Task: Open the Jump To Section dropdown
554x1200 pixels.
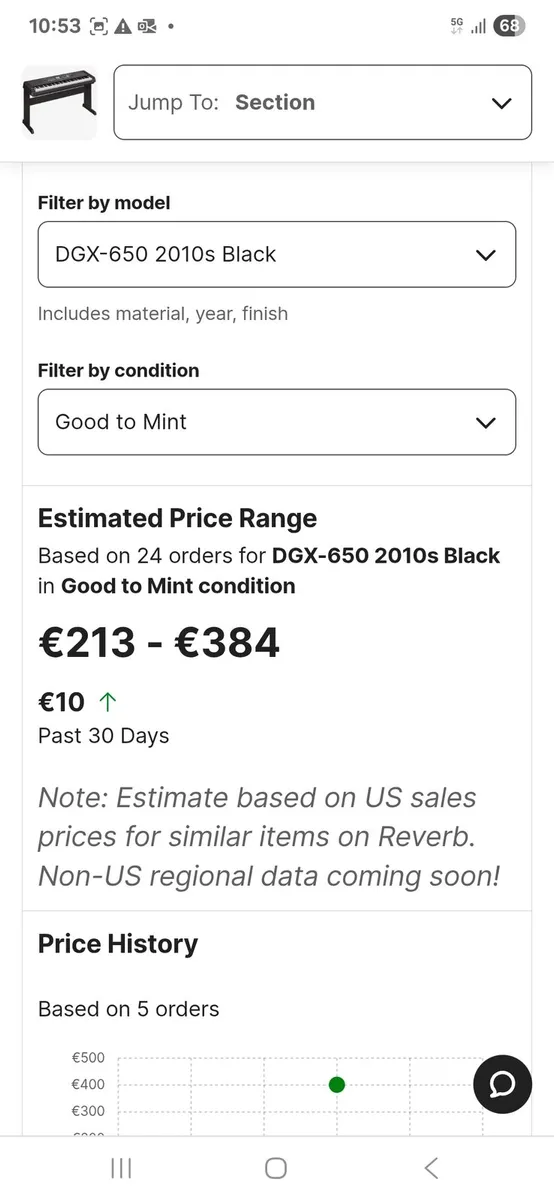Action: point(323,102)
